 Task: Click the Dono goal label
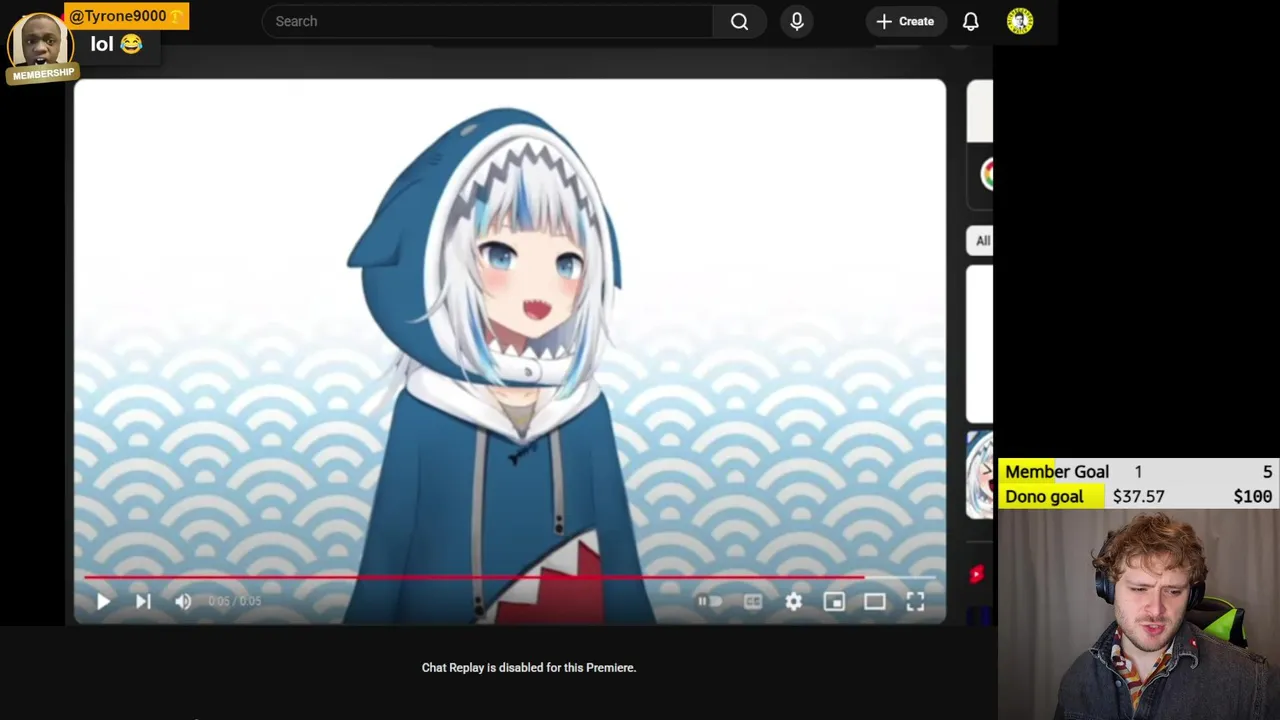pos(1044,496)
